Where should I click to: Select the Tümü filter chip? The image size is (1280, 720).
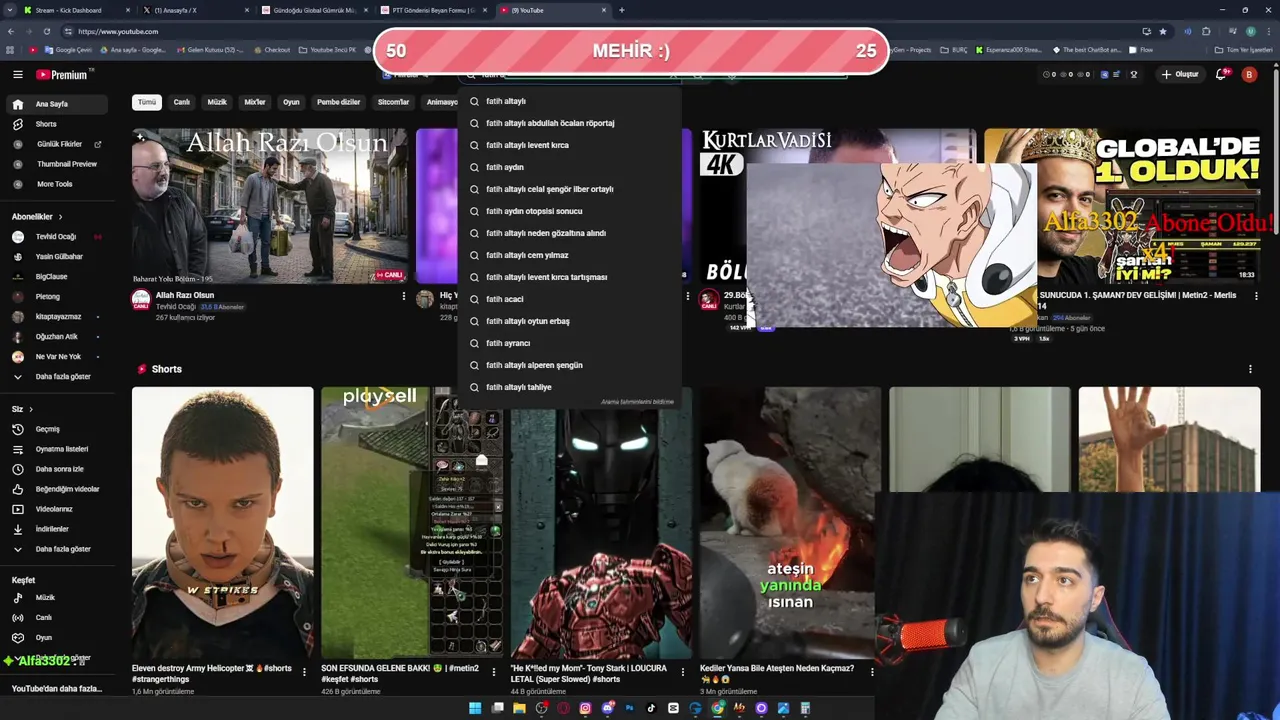[x=147, y=102]
